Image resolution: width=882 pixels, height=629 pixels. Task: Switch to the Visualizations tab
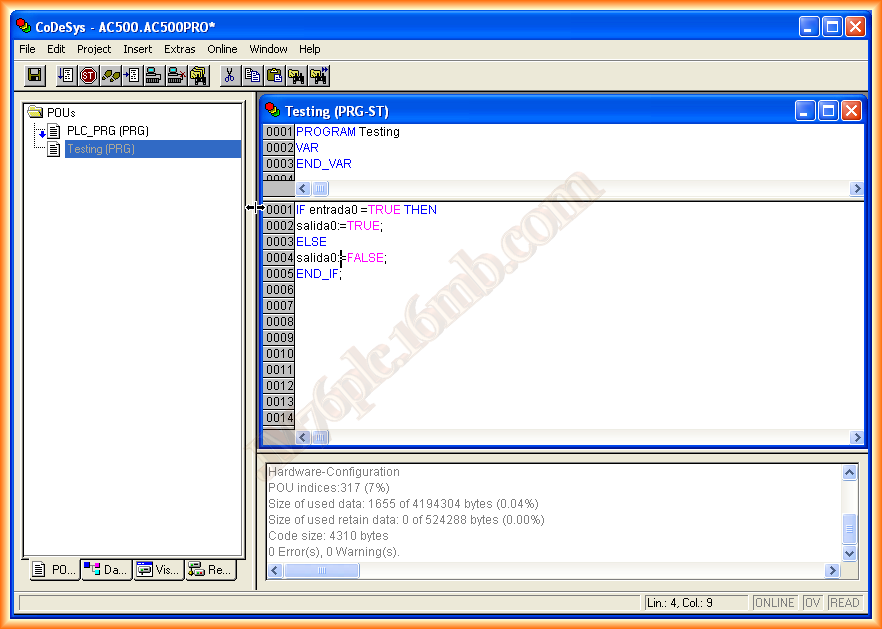158,570
